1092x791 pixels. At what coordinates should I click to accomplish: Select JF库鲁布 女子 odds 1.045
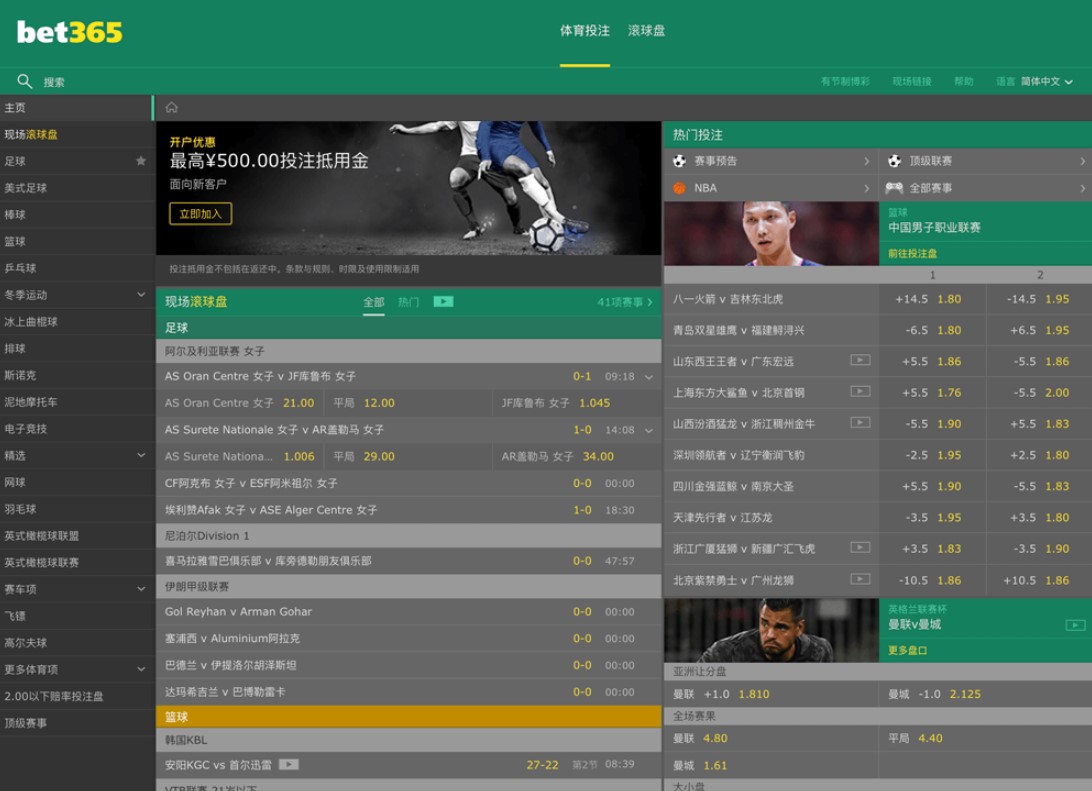577,403
